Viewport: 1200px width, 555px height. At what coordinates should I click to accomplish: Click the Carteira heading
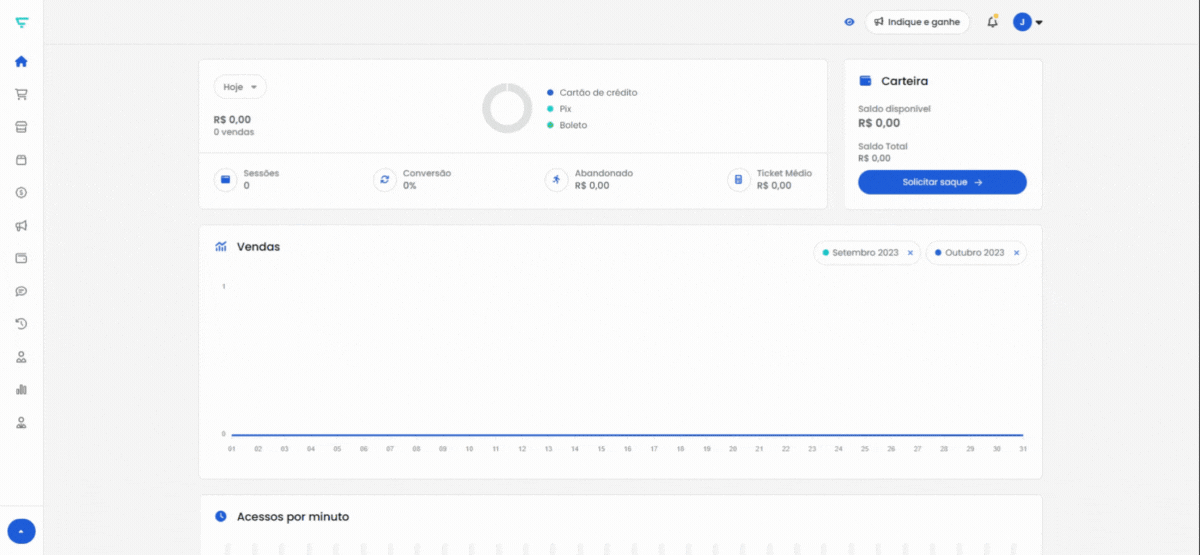904,81
